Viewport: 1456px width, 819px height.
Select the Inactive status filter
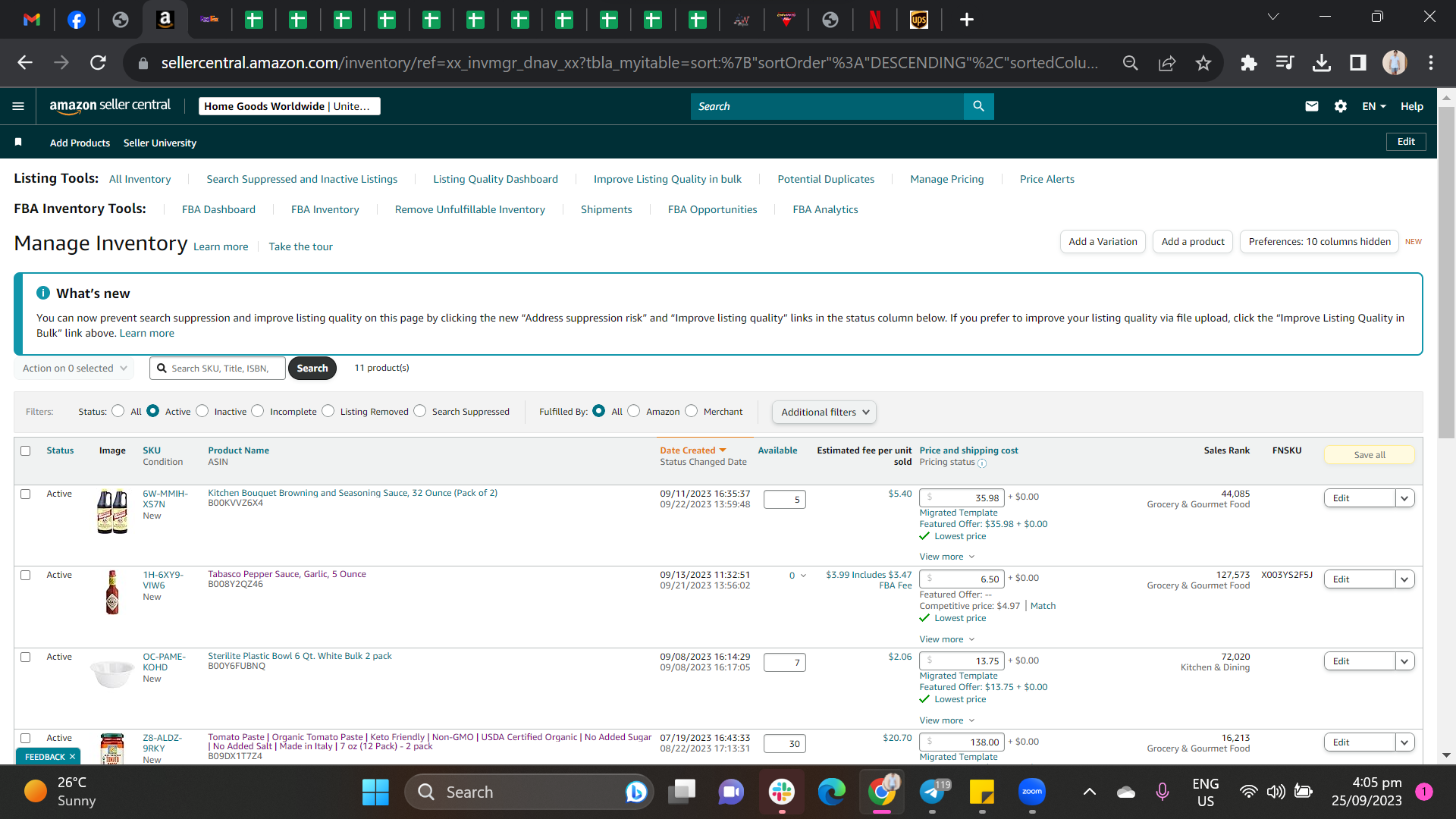click(x=202, y=411)
